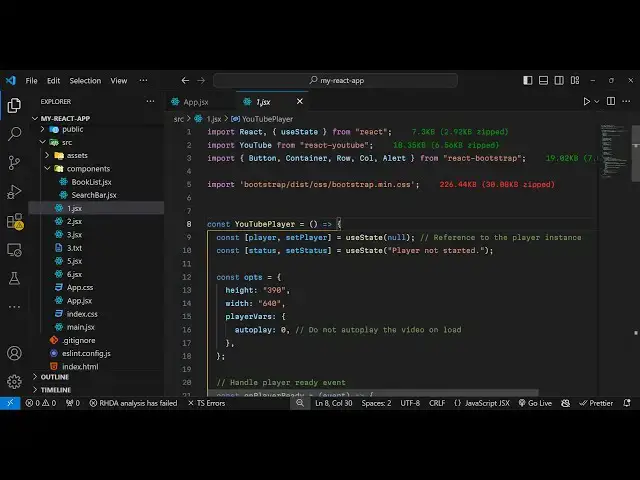Open Explorer Views and More Actions ellipsis
The image size is (640, 480).
(x=150, y=101)
